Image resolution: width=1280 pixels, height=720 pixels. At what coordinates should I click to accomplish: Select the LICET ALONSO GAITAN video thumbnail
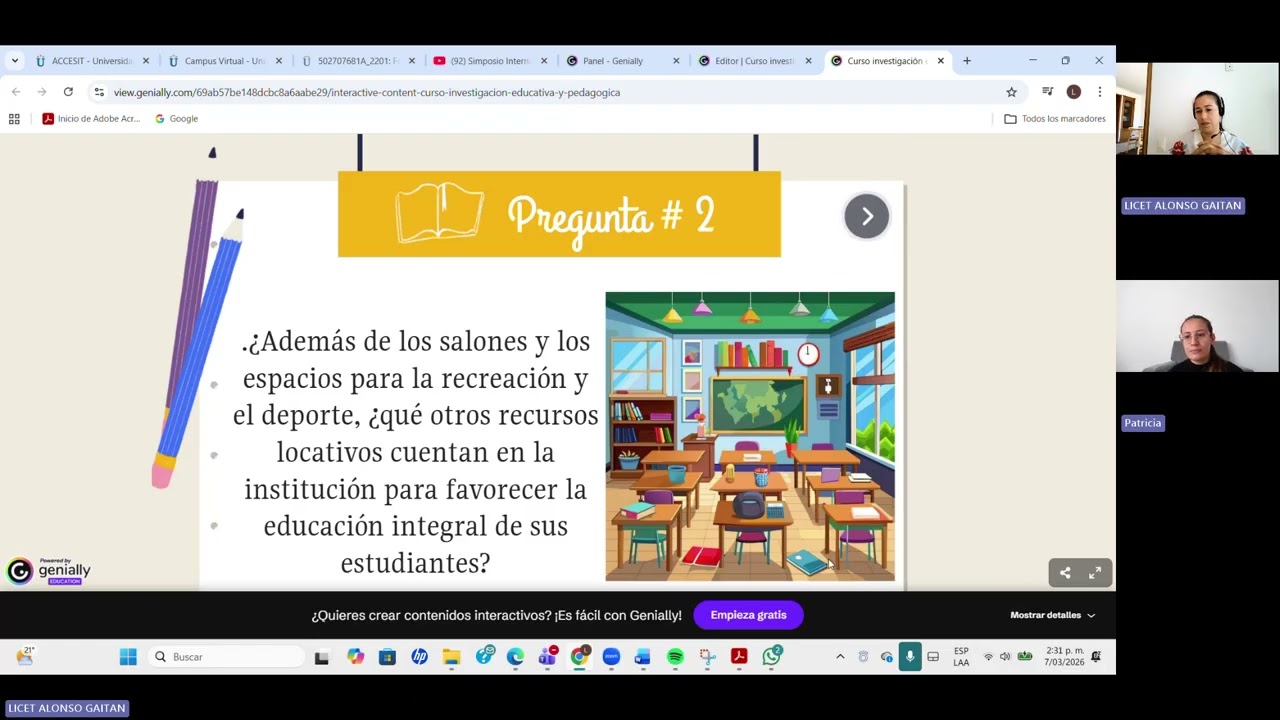(x=1197, y=109)
